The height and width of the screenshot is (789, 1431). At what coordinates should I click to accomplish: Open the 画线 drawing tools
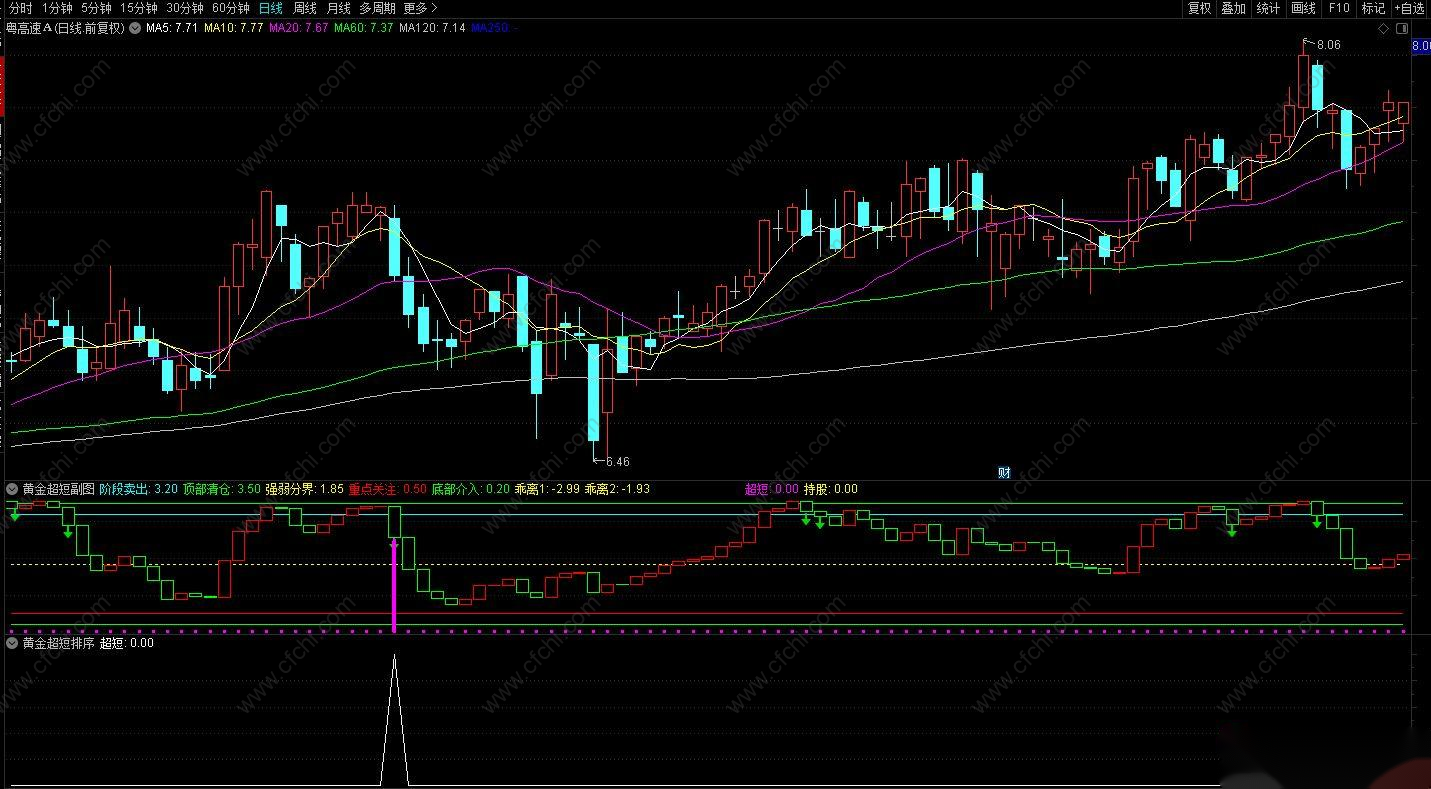(x=1303, y=8)
